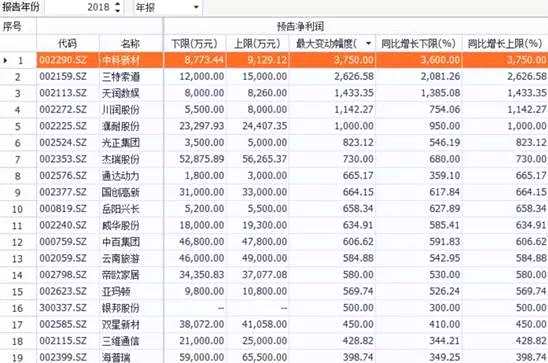Select stock code 002576.SZ
548x363 pixels.
[x=63, y=175]
